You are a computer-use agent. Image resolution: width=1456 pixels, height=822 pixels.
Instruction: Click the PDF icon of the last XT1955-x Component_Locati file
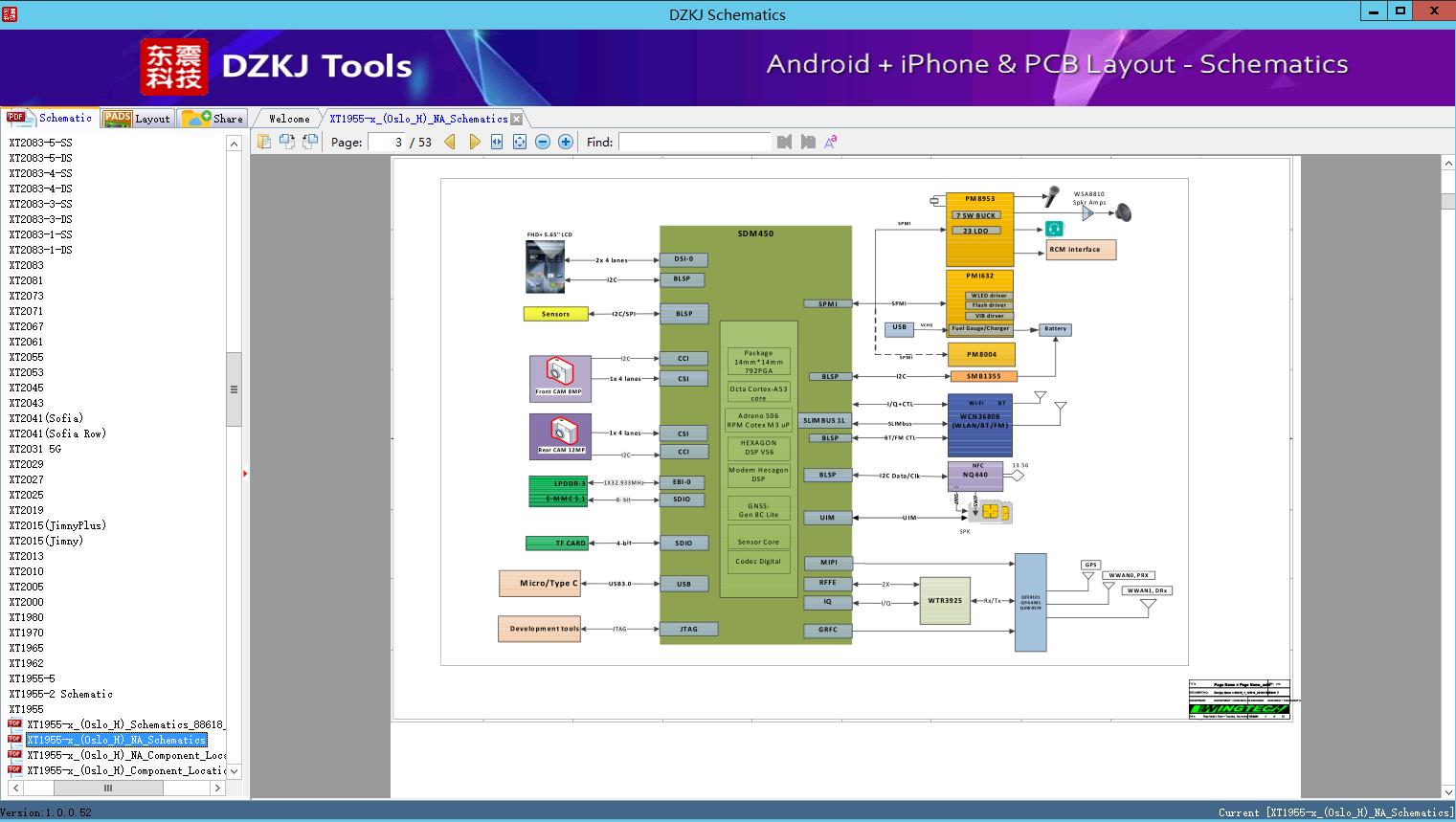coord(14,770)
